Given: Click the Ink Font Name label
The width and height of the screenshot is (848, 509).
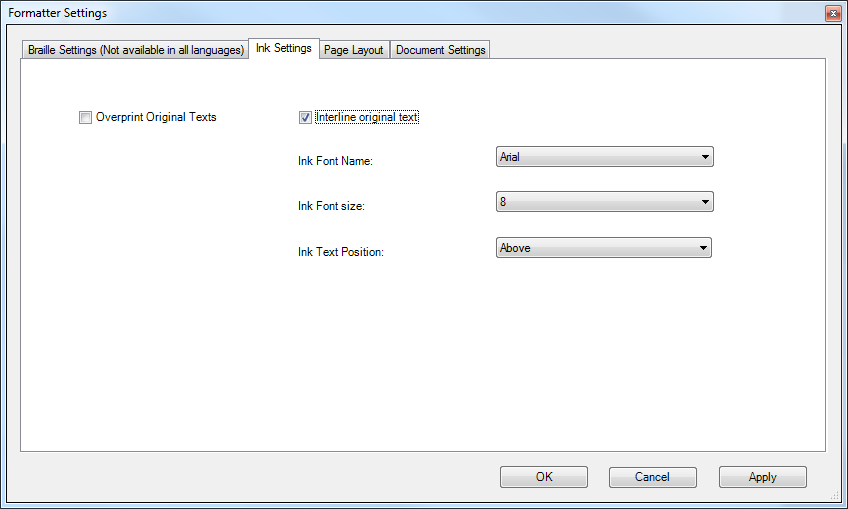Looking at the screenshot, I should pyautogui.click(x=335, y=161).
